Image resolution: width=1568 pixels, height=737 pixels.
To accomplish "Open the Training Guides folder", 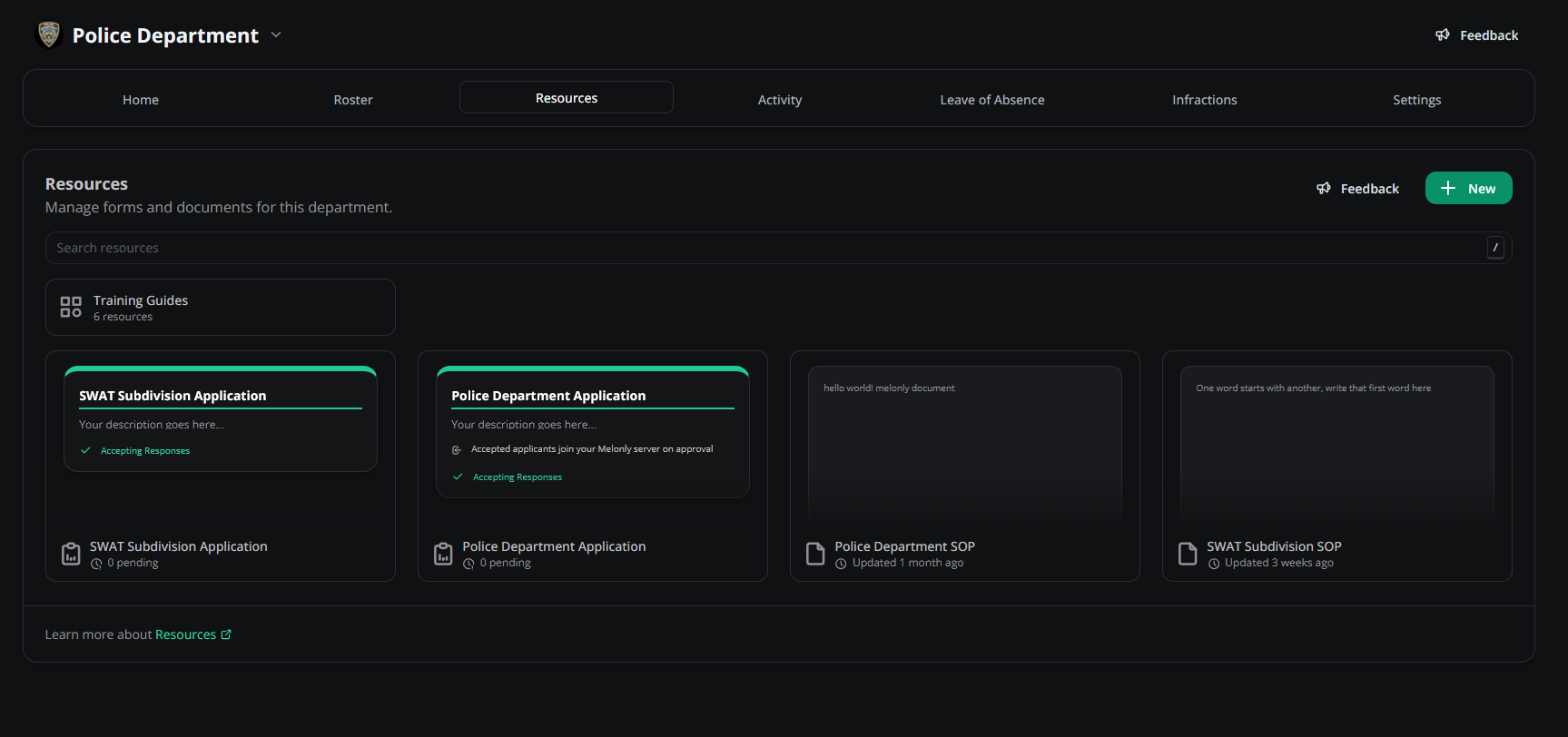I will coord(221,308).
